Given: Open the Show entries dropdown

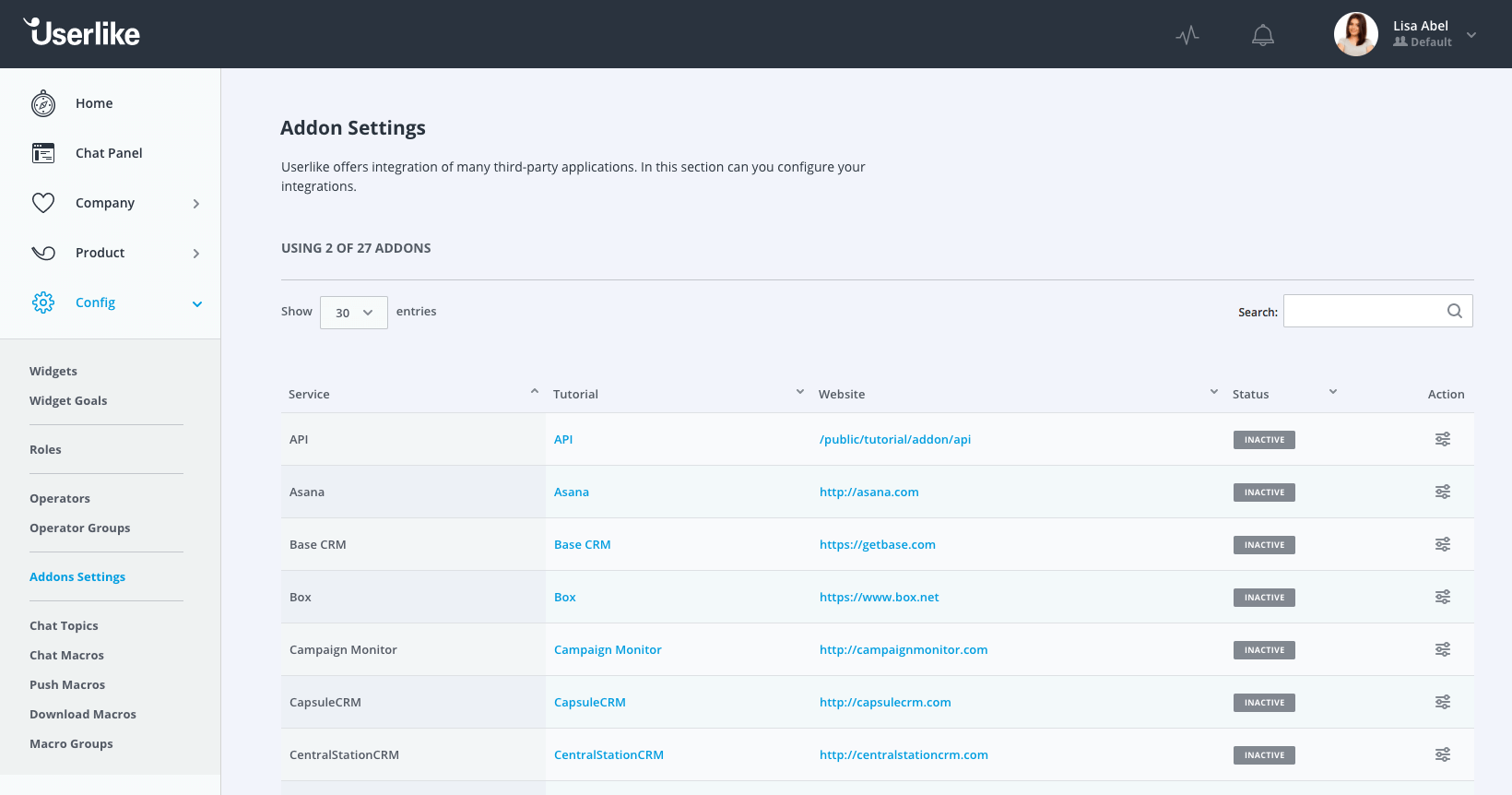Looking at the screenshot, I should pos(354,313).
